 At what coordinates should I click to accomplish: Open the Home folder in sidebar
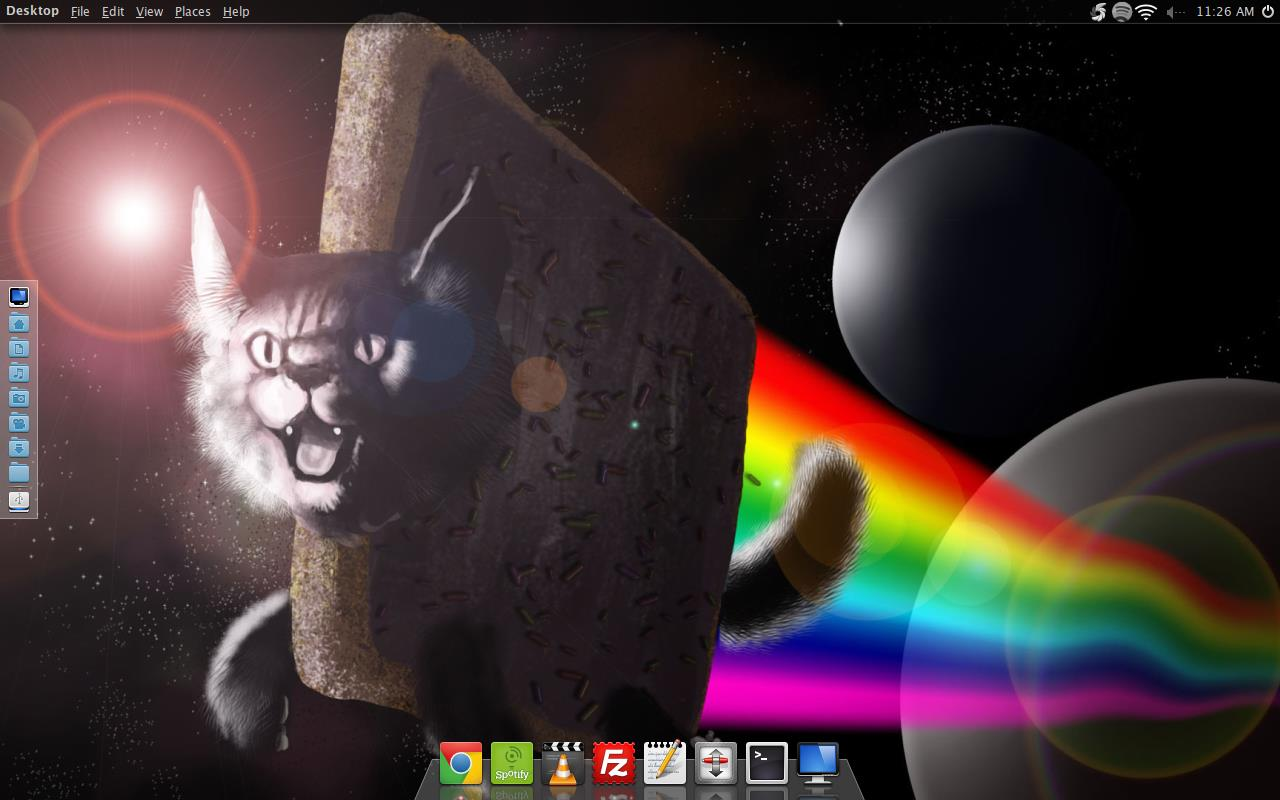[19, 323]
